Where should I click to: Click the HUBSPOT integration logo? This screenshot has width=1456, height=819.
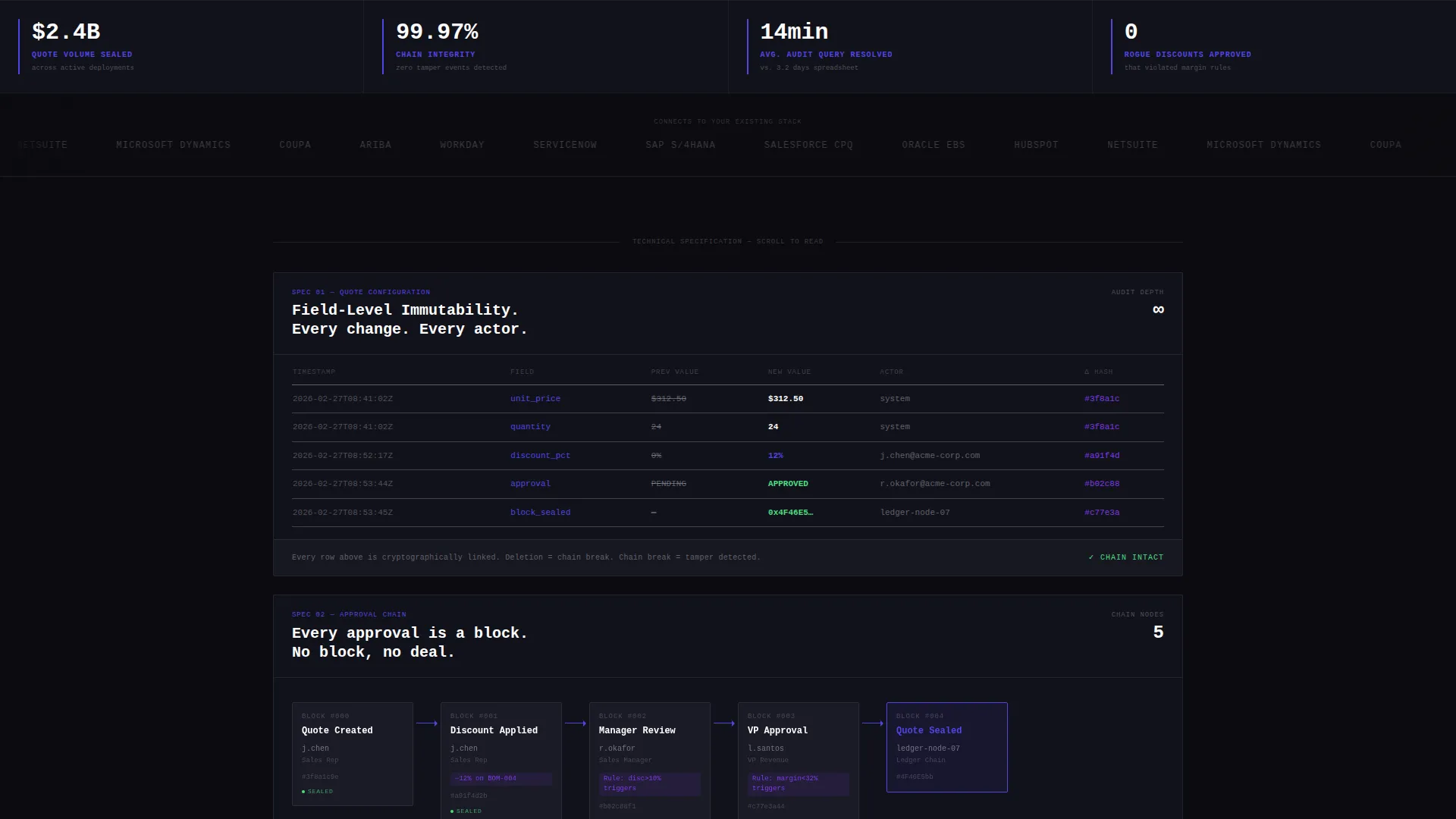[1036, 145]
